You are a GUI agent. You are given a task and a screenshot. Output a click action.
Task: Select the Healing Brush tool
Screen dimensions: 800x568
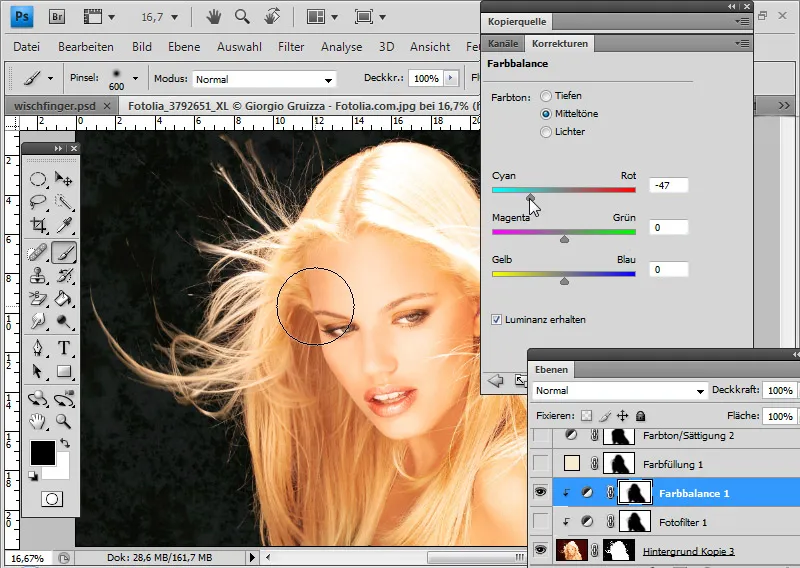pos(38,253)
